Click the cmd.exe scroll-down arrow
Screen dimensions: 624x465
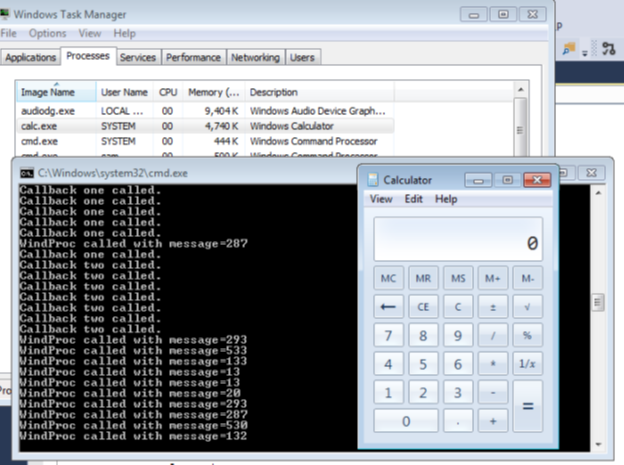coord(598,444)
